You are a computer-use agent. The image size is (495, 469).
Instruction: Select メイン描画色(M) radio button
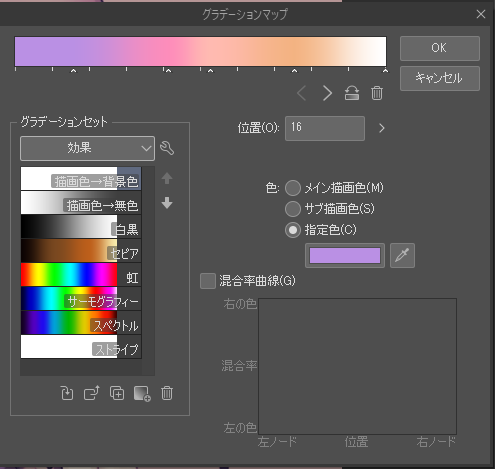click(293, 188)
